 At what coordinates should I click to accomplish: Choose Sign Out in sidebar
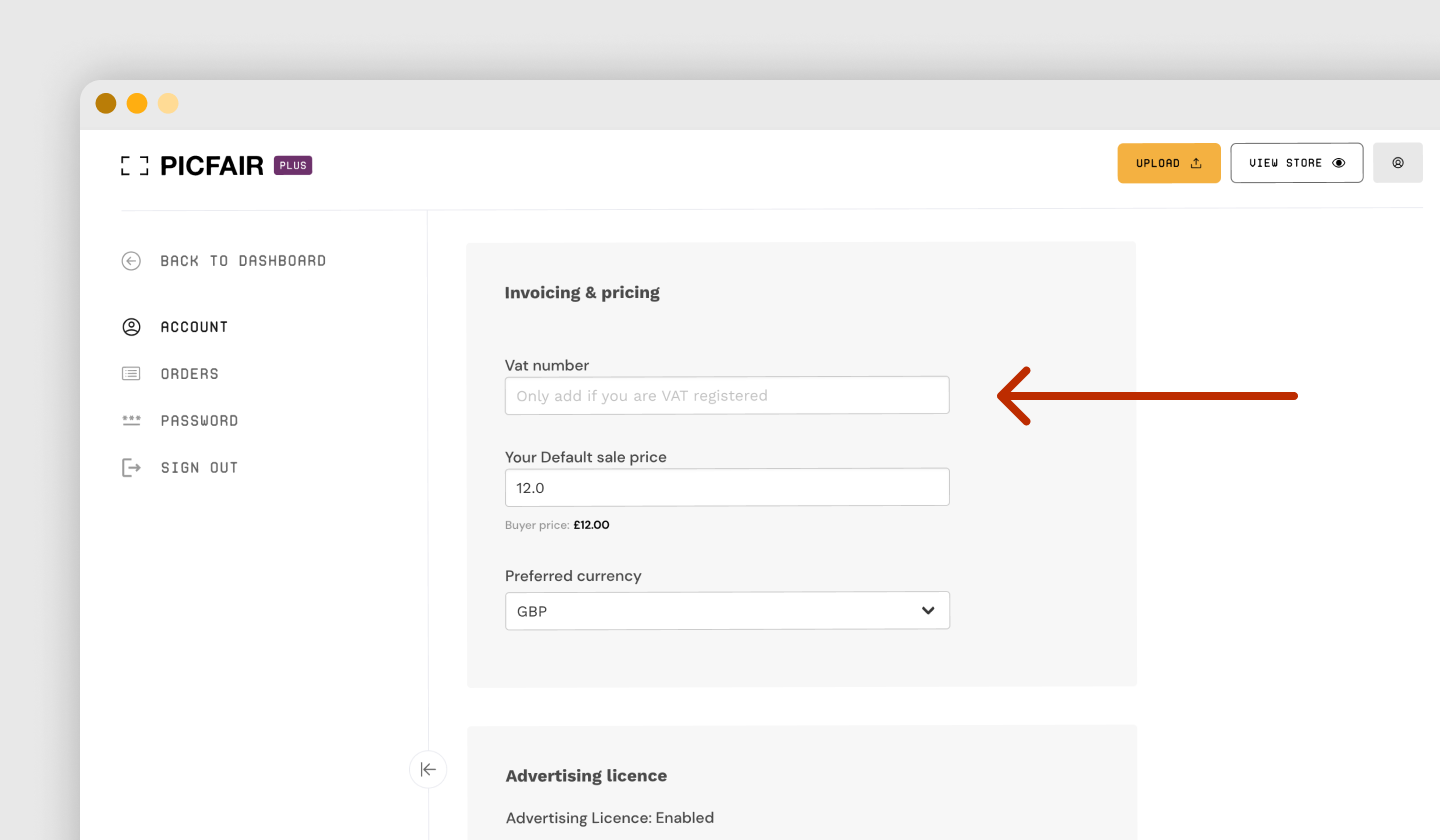pyautogui.click(x=180, y=468)
